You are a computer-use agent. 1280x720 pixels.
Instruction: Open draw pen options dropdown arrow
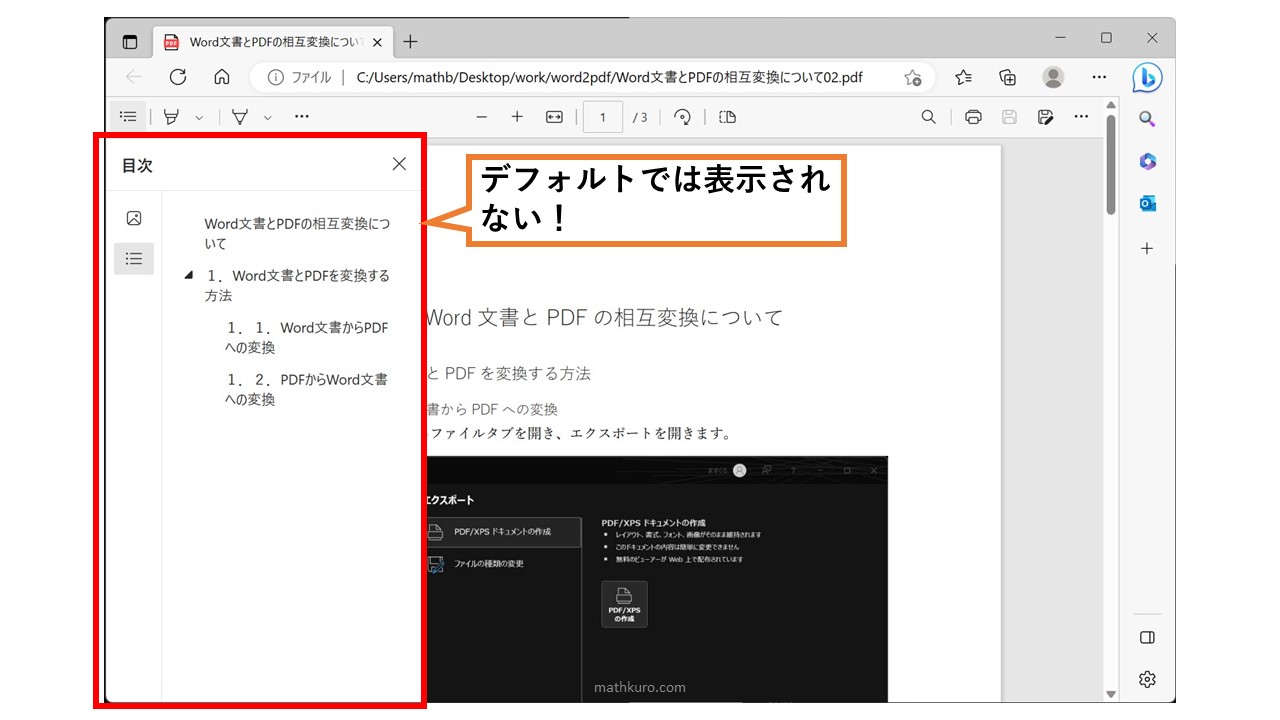(x=267, y=117)
